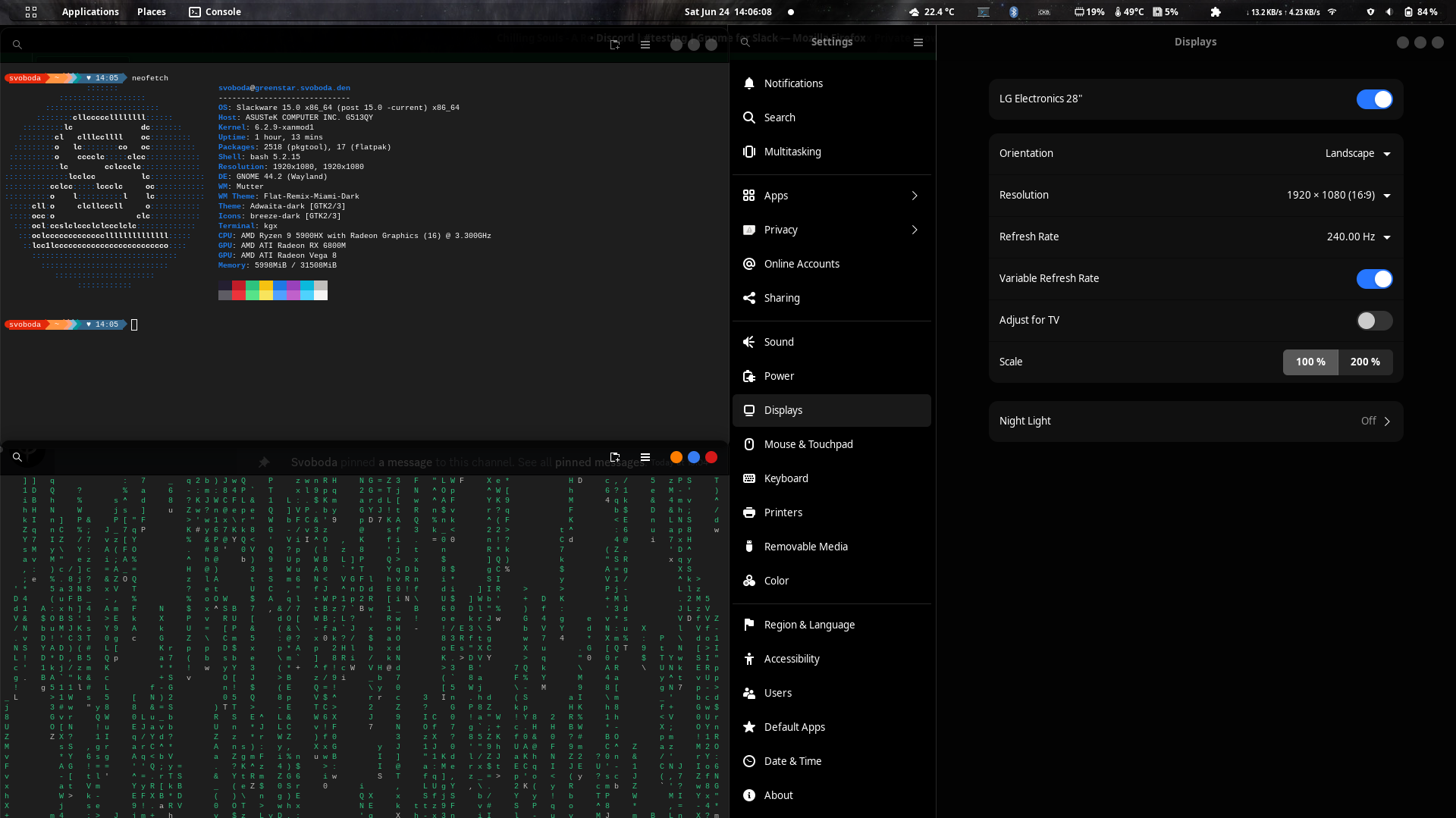Screen dimensions: 1456x818
Task: Disable the LG Electronics 28" display toggle
Action: (x=1374, y=99)
